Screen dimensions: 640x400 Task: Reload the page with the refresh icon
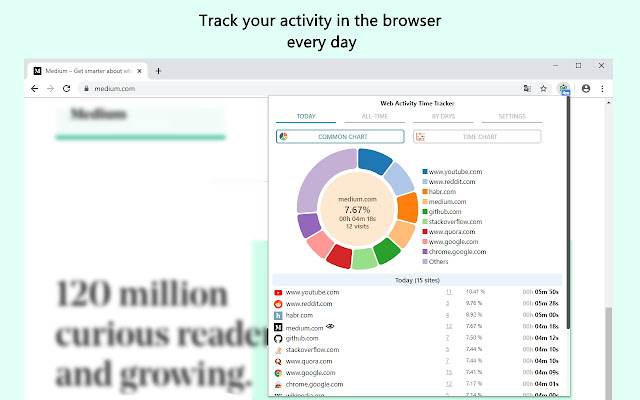tap(67, 89)
